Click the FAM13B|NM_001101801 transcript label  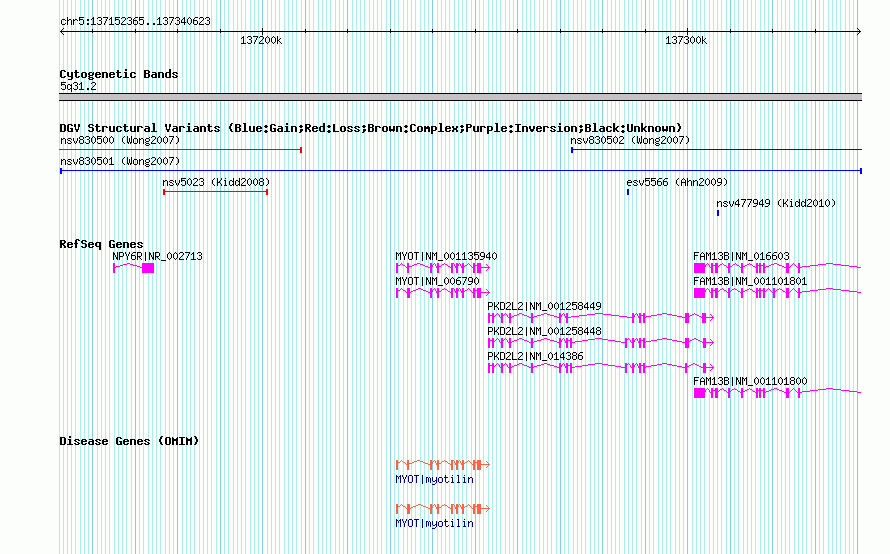pyautogui.click(x=750, y=282)
